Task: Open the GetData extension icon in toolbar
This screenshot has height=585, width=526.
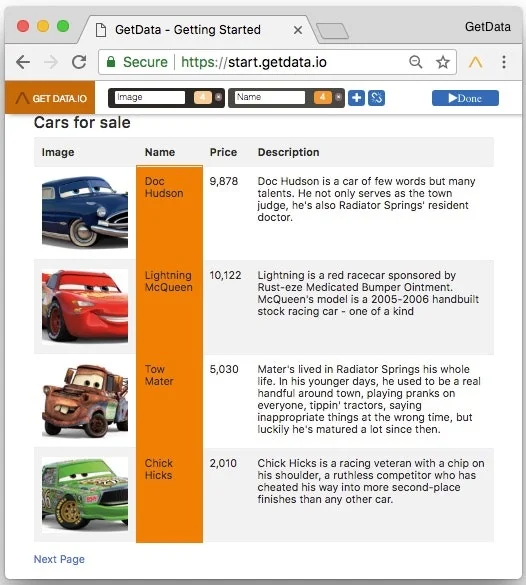Action: 475,62
